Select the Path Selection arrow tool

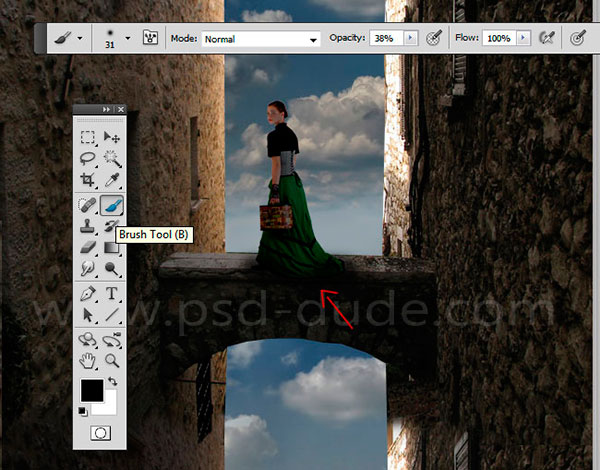(88, 315)
